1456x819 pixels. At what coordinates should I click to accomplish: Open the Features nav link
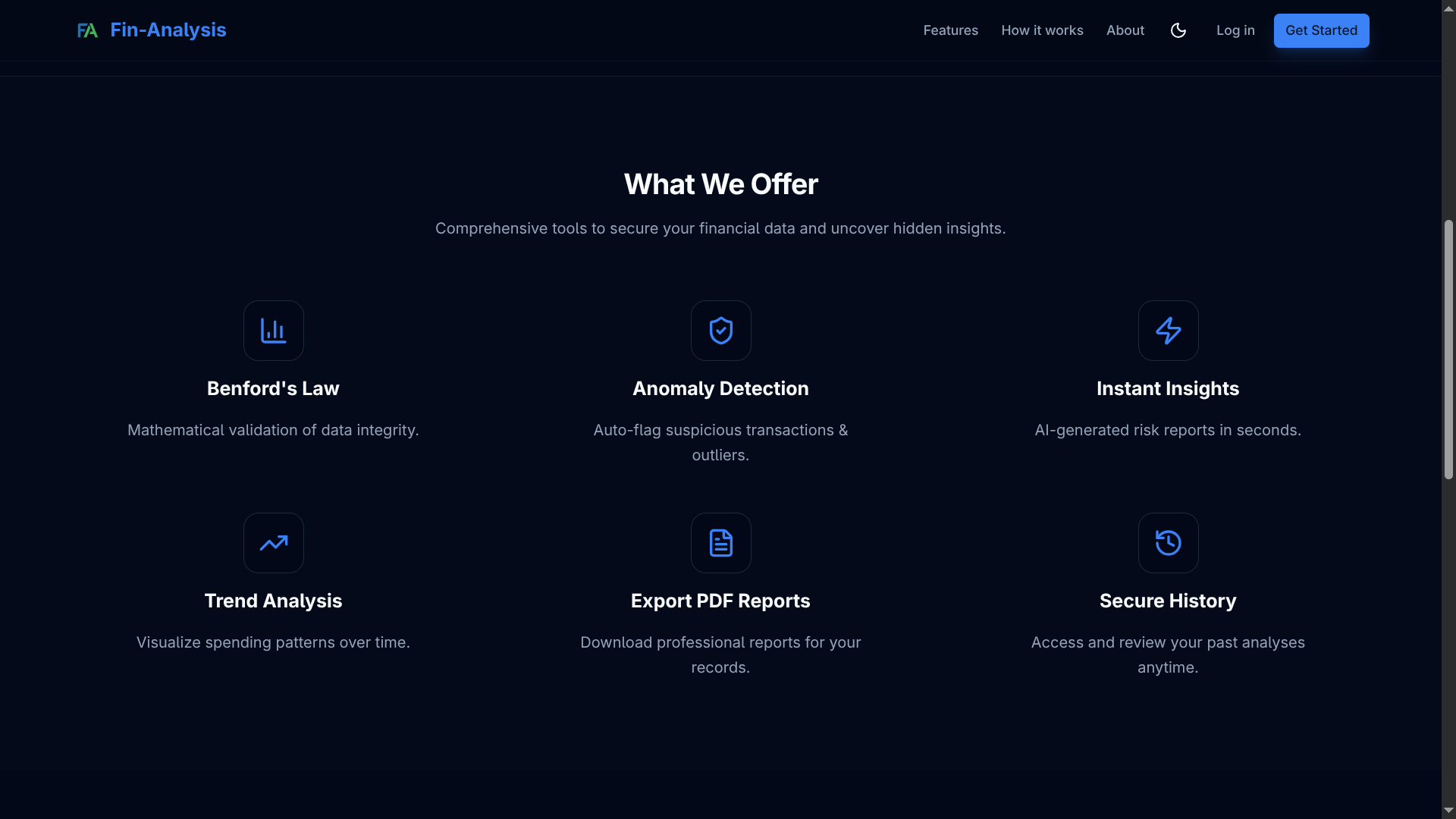tap(950, 30)
